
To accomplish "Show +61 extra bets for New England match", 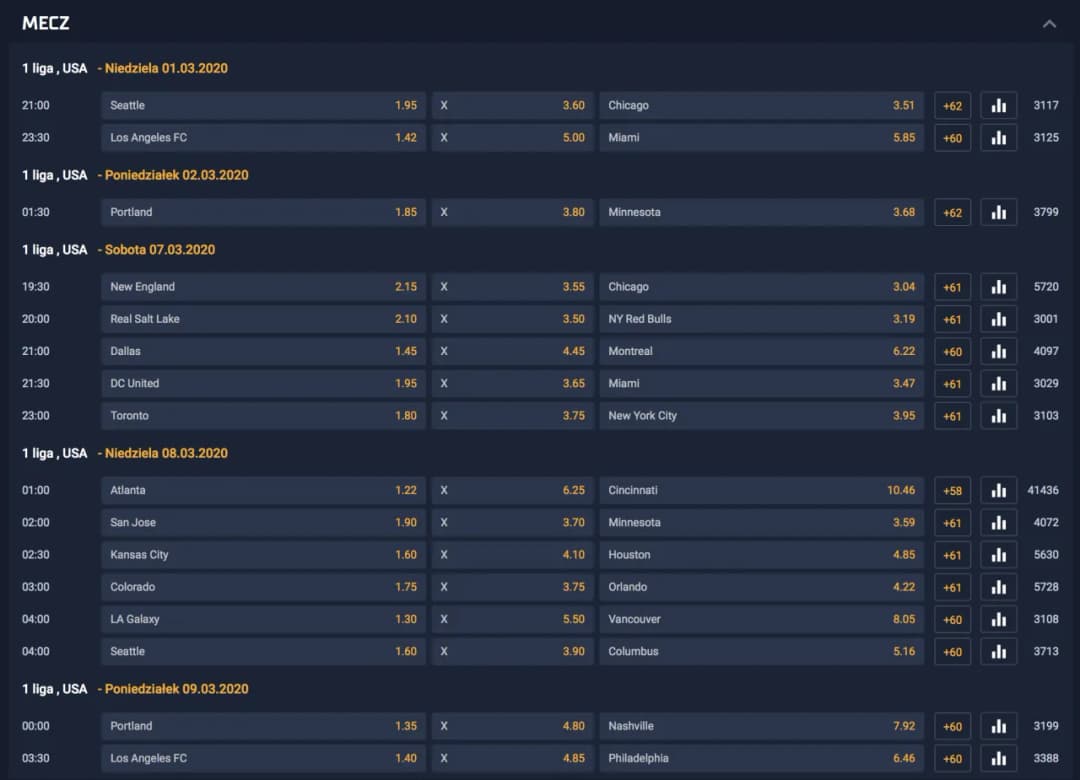I will [x=952, y=288].
